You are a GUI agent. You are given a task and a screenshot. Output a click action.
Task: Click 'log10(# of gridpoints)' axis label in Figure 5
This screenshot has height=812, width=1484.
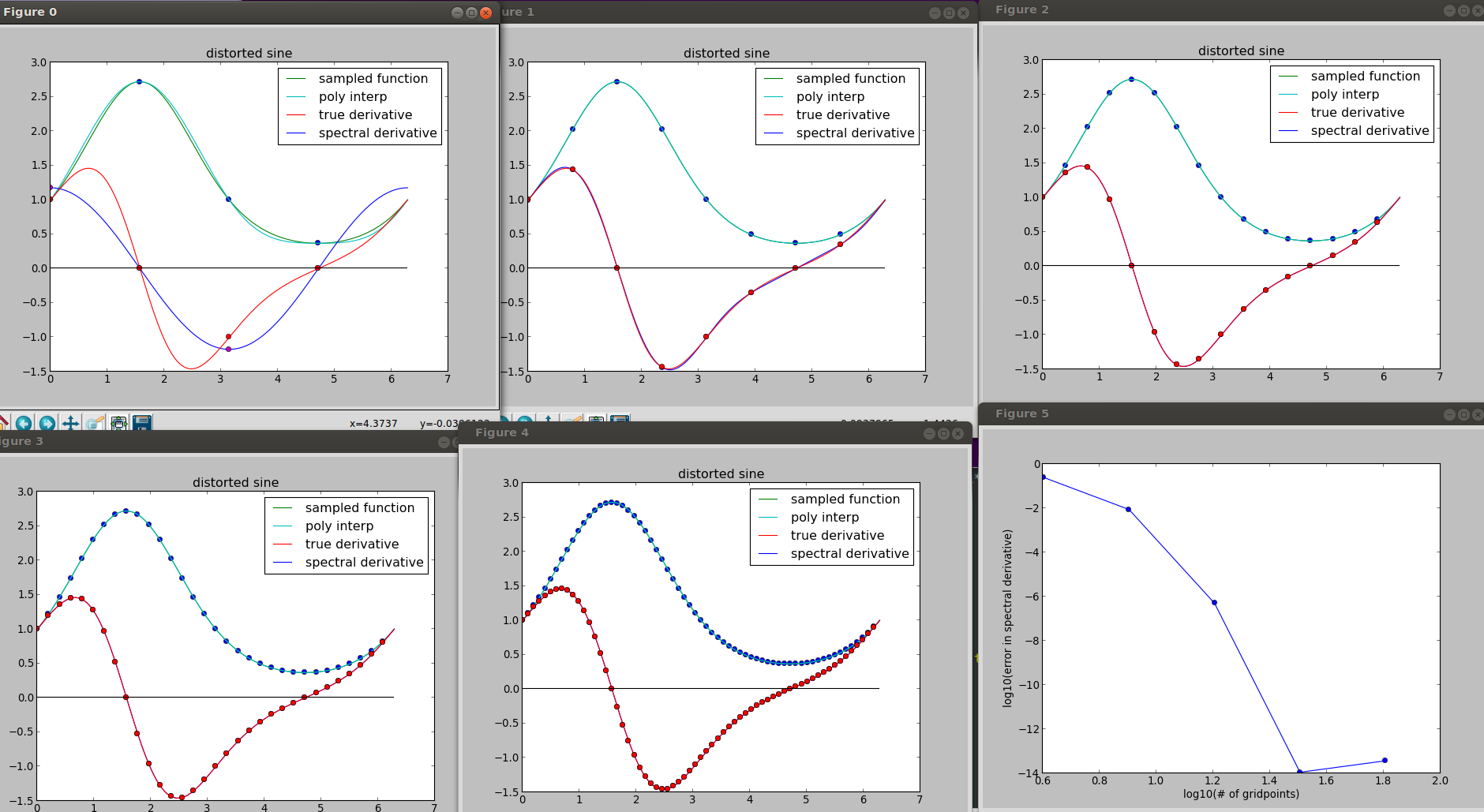pyautogui.click(x=1241, y=794)
